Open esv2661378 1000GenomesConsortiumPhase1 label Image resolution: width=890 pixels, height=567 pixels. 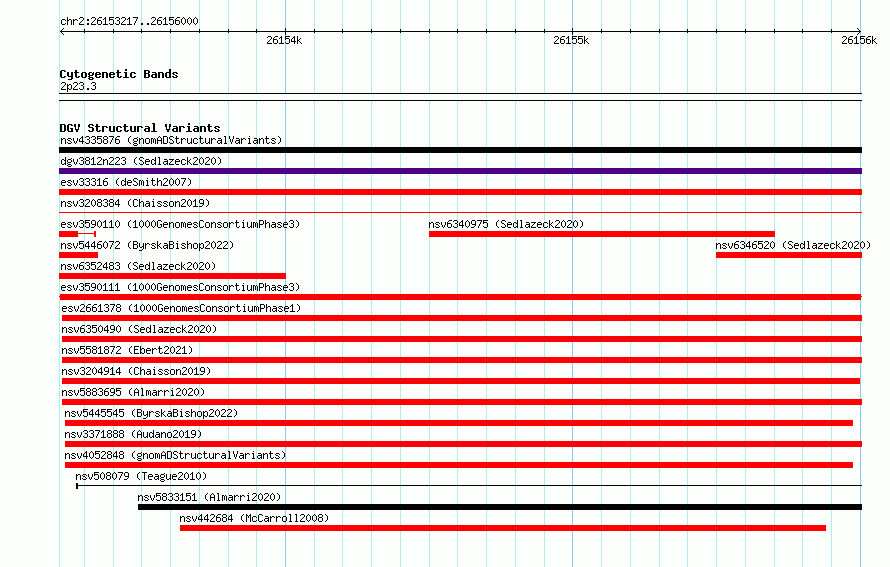(181, 308)
